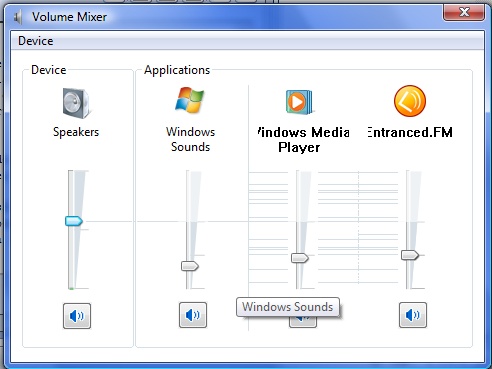Mute Windows Sounds
The height and width of the screenshot is (369, 492).
(193, 315)
